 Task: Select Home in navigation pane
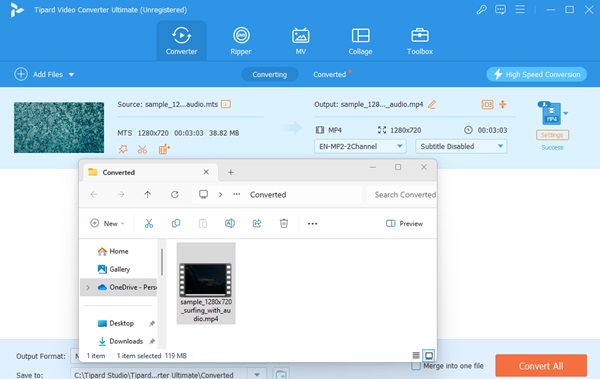click(x=119, y=251)
